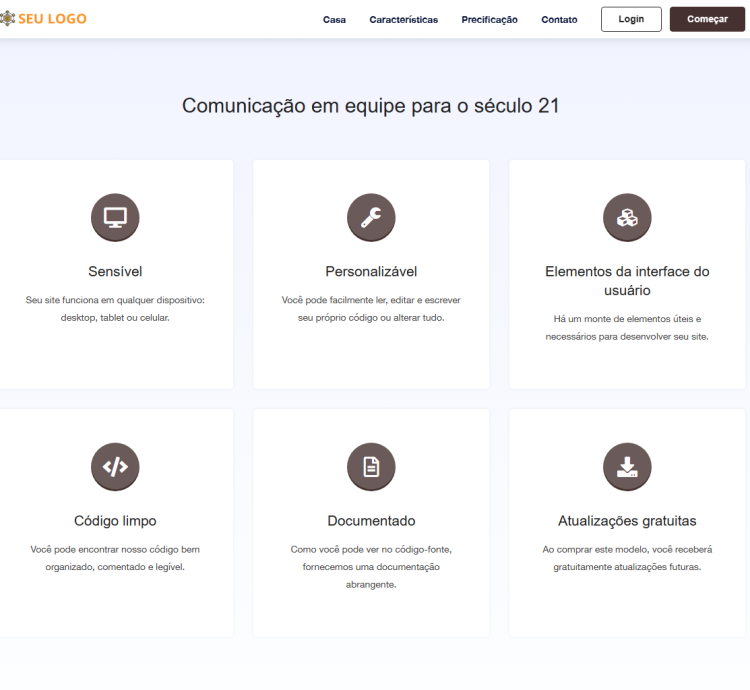
Task: Click the Começar button
Action: 707,19
